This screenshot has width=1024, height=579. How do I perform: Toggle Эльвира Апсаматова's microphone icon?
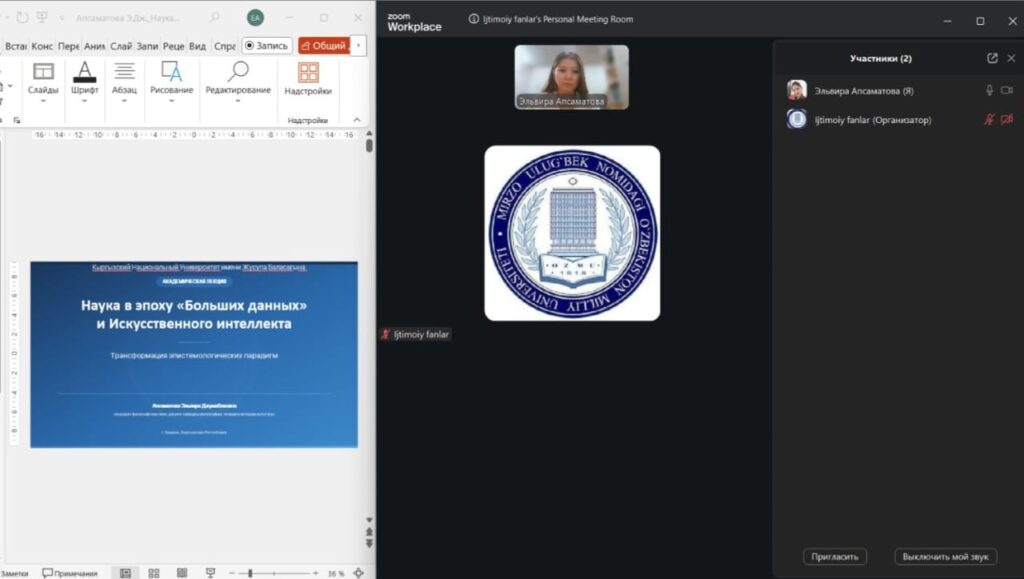pyautogui.click(x=989, y=90)
